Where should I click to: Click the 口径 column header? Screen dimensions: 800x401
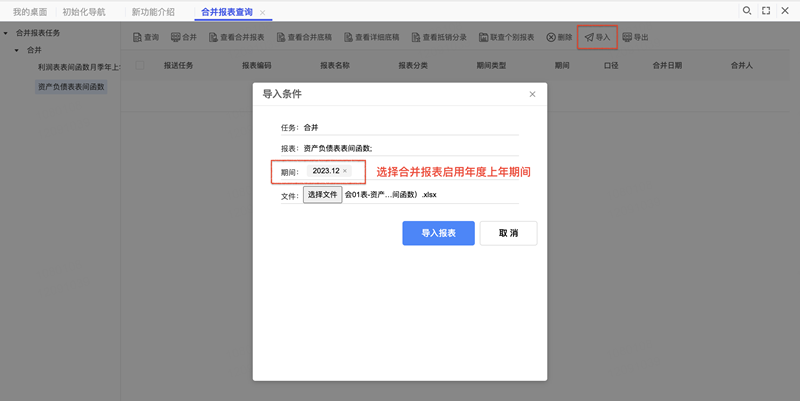611,65
